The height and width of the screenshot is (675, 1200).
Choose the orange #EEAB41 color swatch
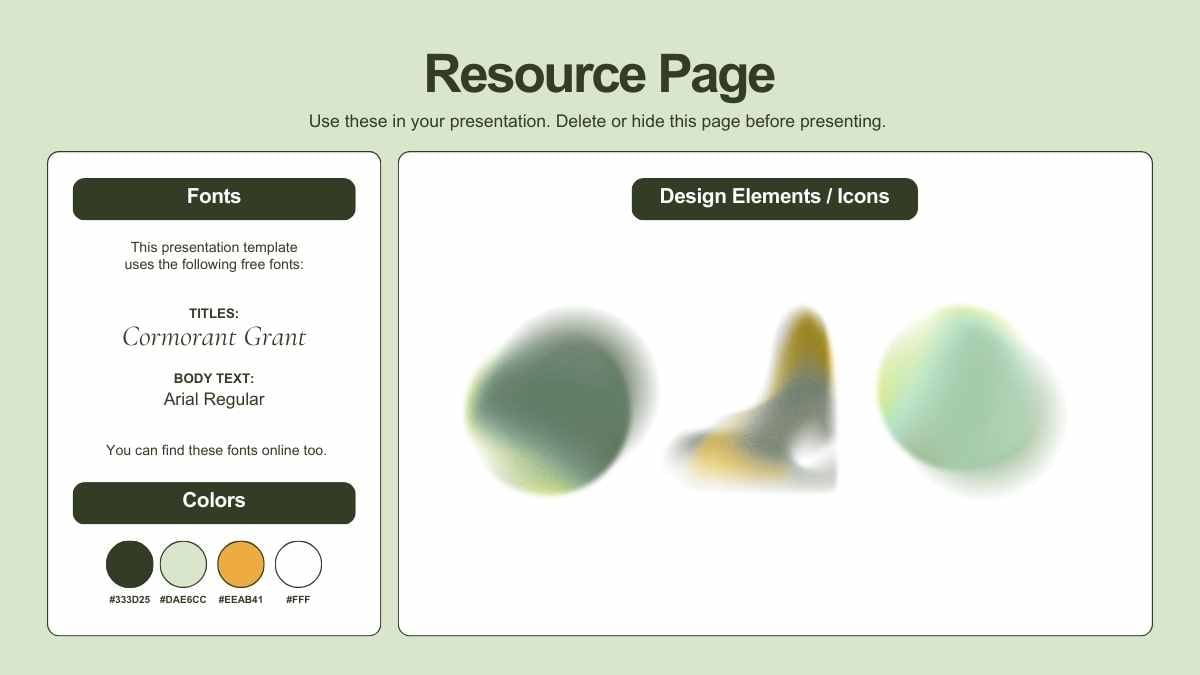coord(241,564)
